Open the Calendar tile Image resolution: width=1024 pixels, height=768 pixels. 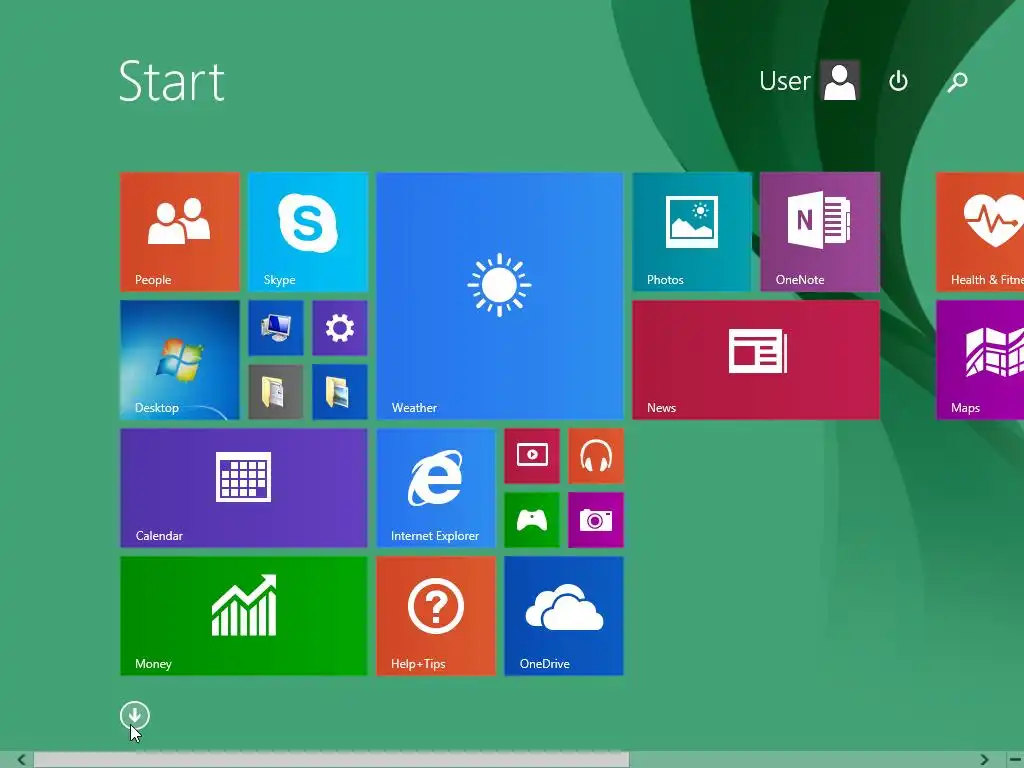click(x=244, y=488)
